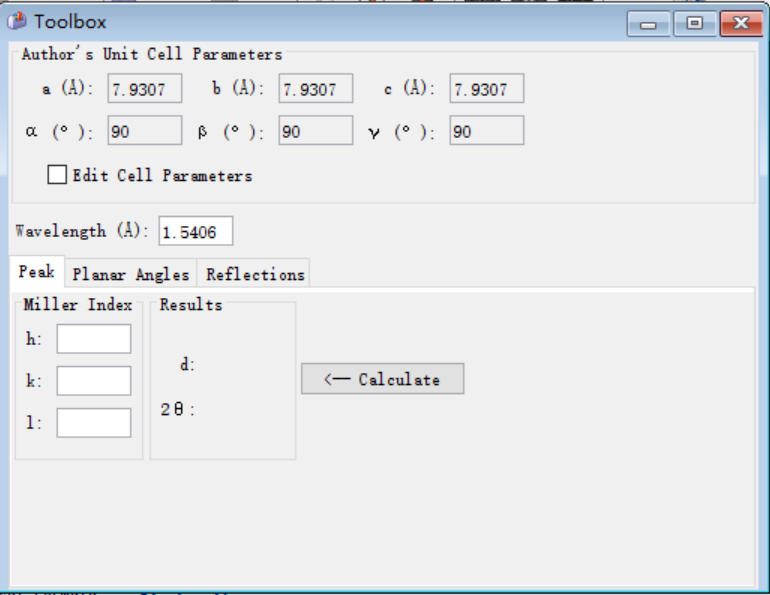Select the Peak tab

[x=37, y=271]
